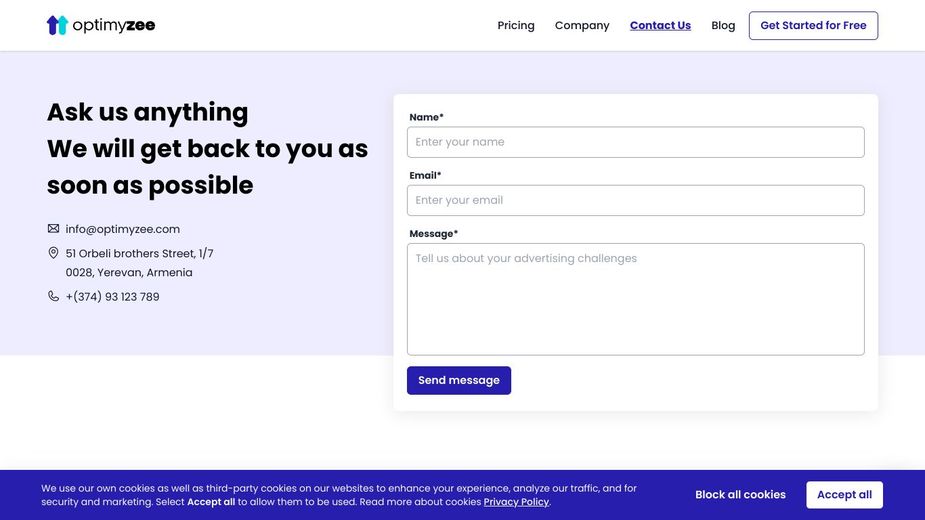The height and width of the screenshot is (520, 925).
Task: Click the location pin icon
Action: point(53,253)
